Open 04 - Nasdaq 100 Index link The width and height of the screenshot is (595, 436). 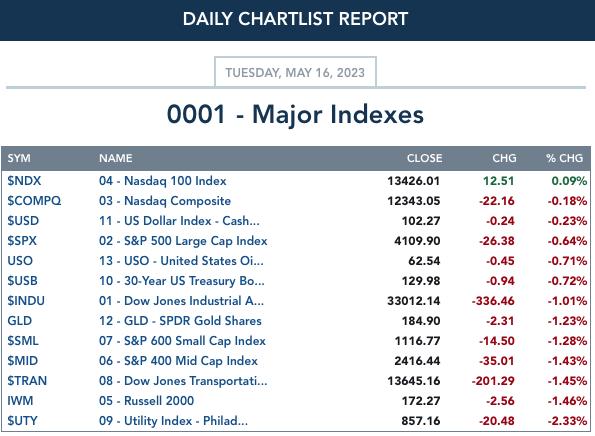pyautogui.click(x=162, y=181)
